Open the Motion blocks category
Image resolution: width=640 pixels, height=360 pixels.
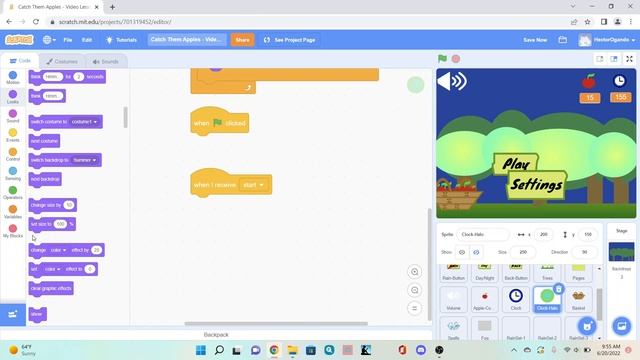[13, 78]
